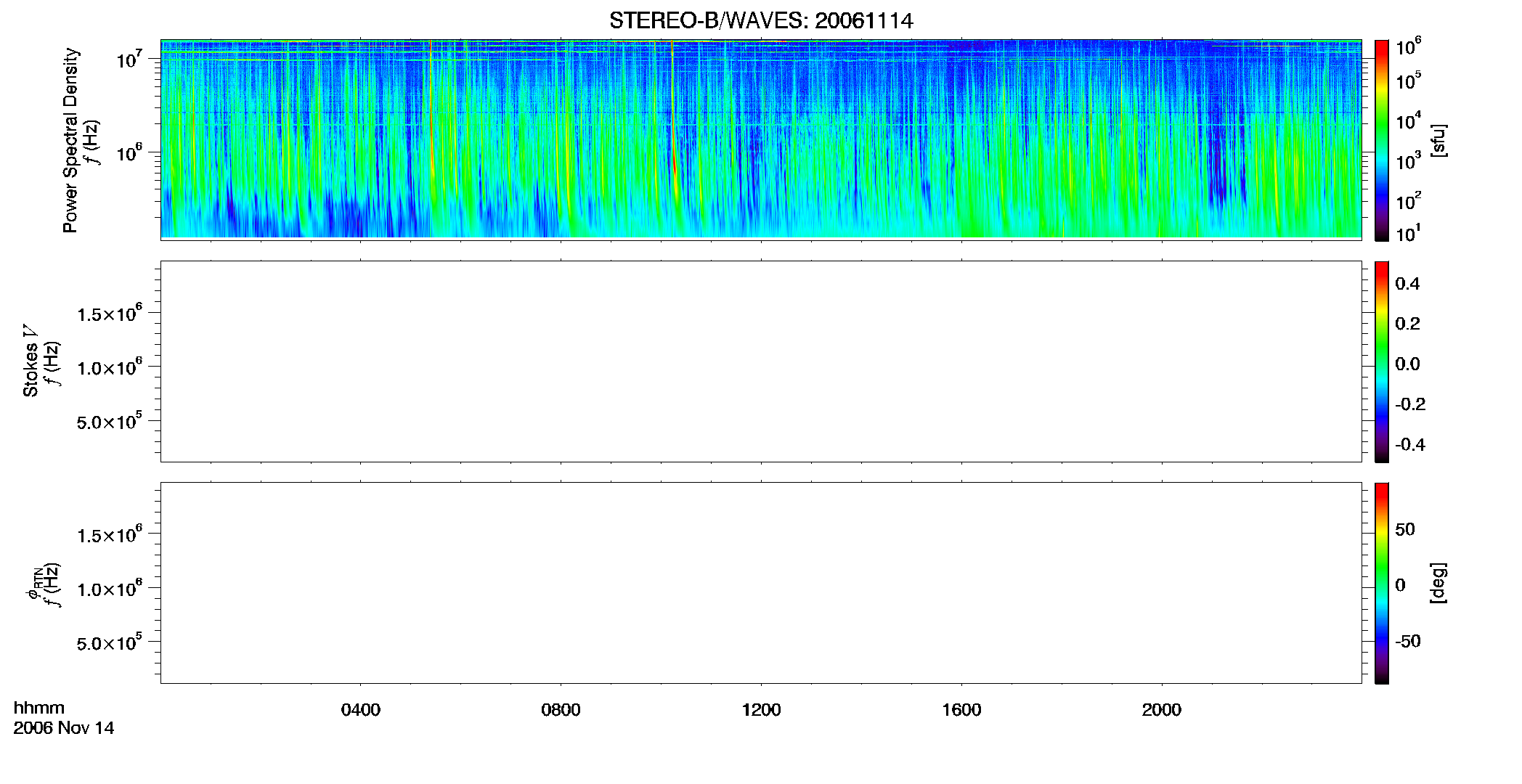Click the [deg] colorbar unit label
This screenshot has height=784, width=1522.
tap(1438, 583)
